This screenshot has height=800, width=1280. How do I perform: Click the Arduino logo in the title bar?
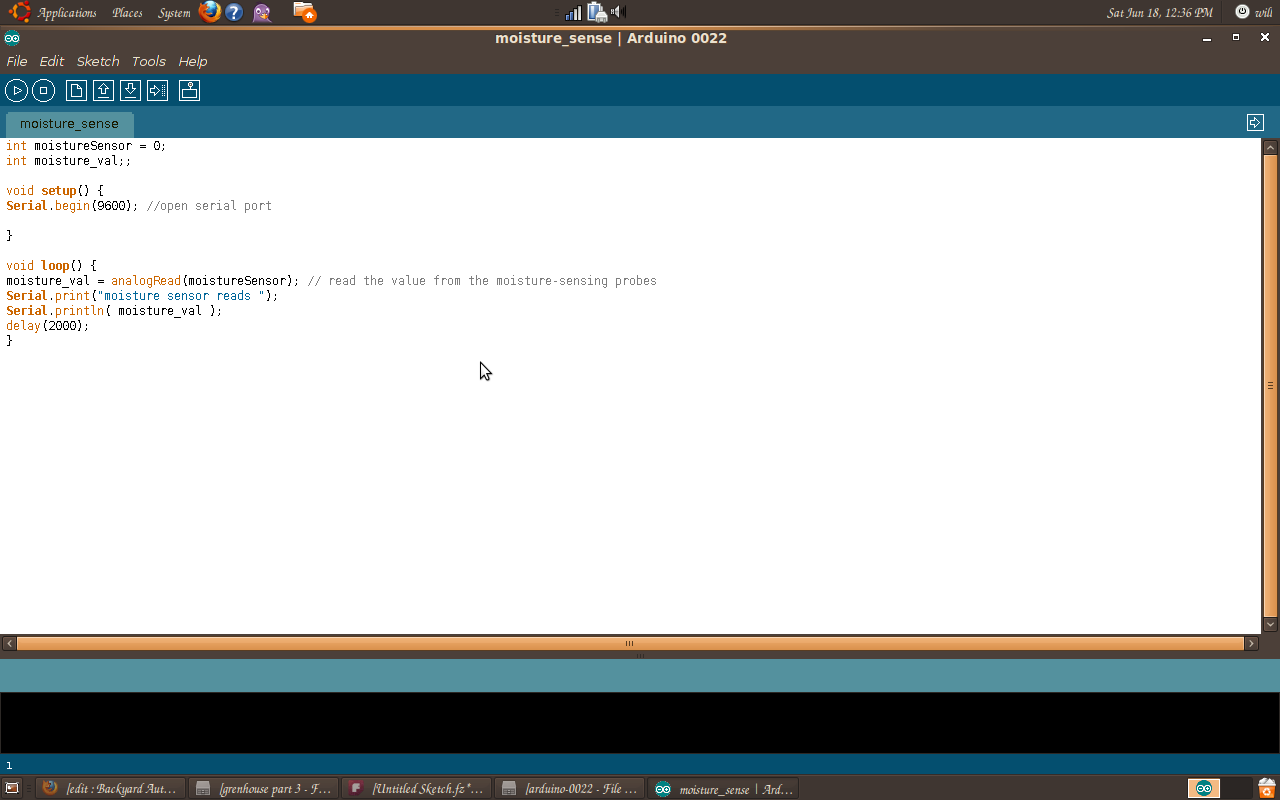click(12, 38)
